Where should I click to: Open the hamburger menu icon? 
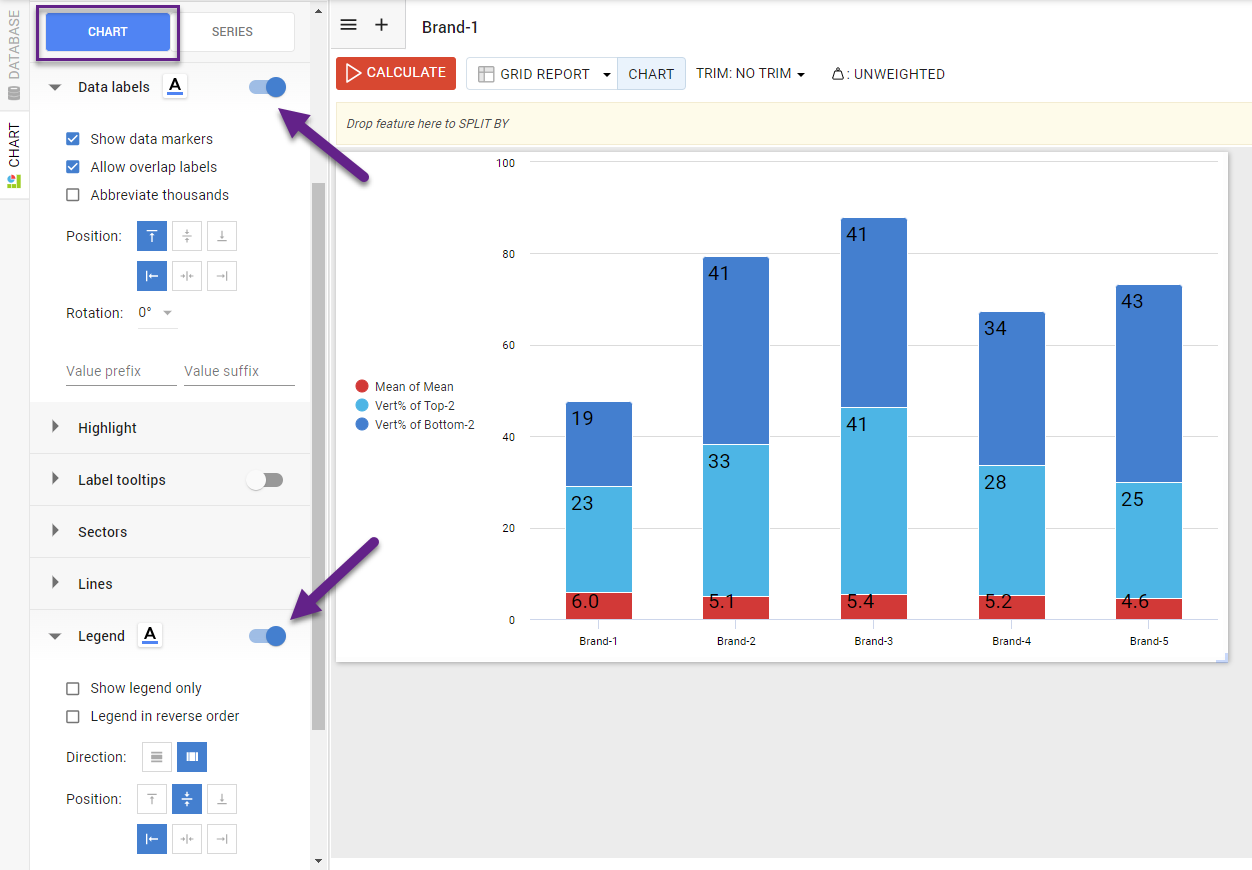click(348, 25)
